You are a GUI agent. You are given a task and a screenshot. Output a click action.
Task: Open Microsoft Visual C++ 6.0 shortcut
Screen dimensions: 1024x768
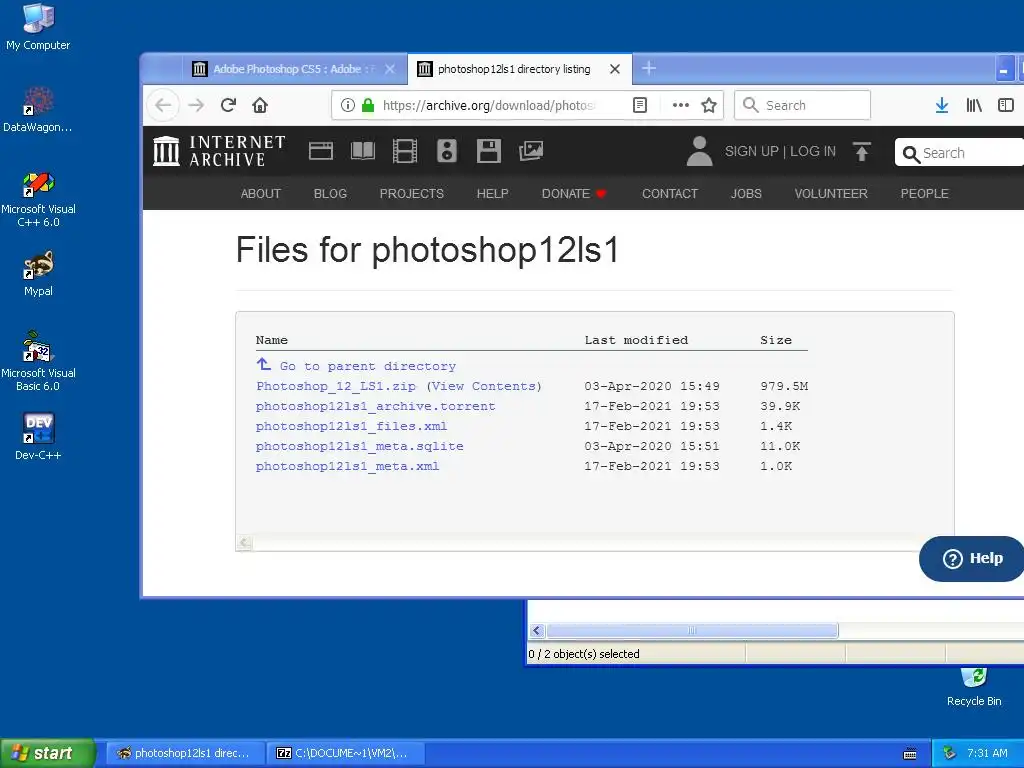38,199
